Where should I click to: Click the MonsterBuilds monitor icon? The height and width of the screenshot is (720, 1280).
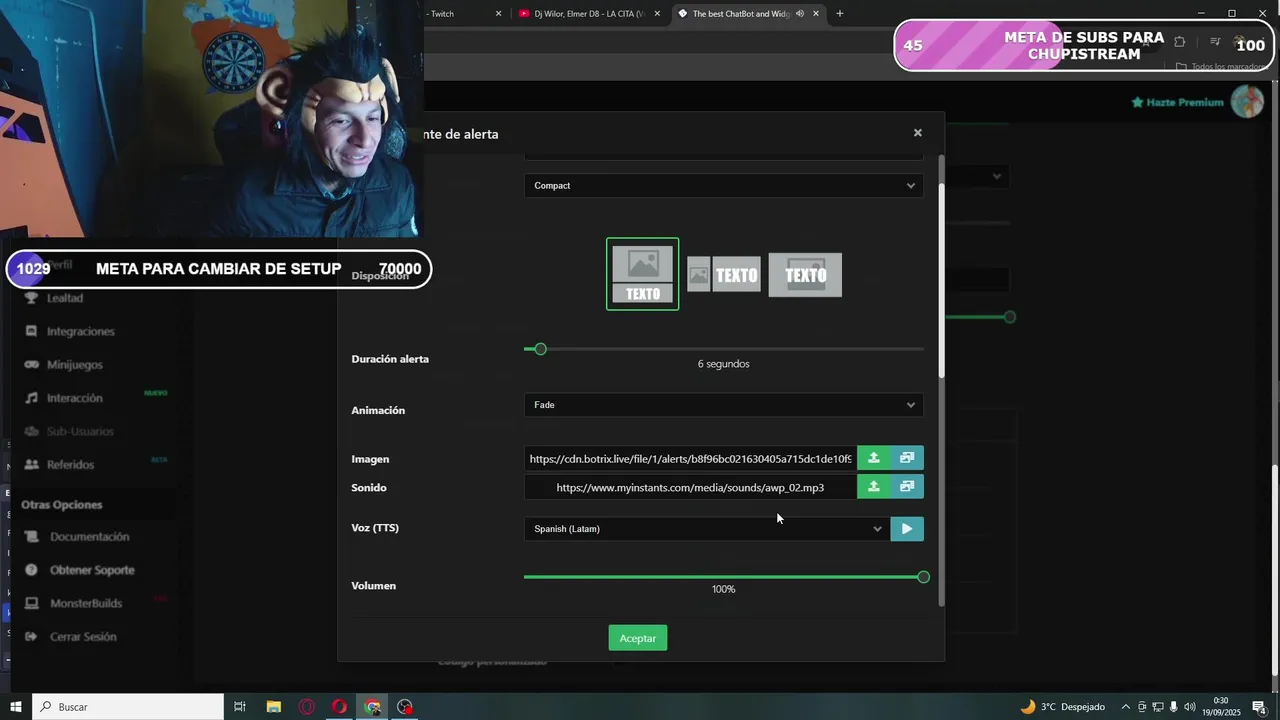(x=31, y=603)
